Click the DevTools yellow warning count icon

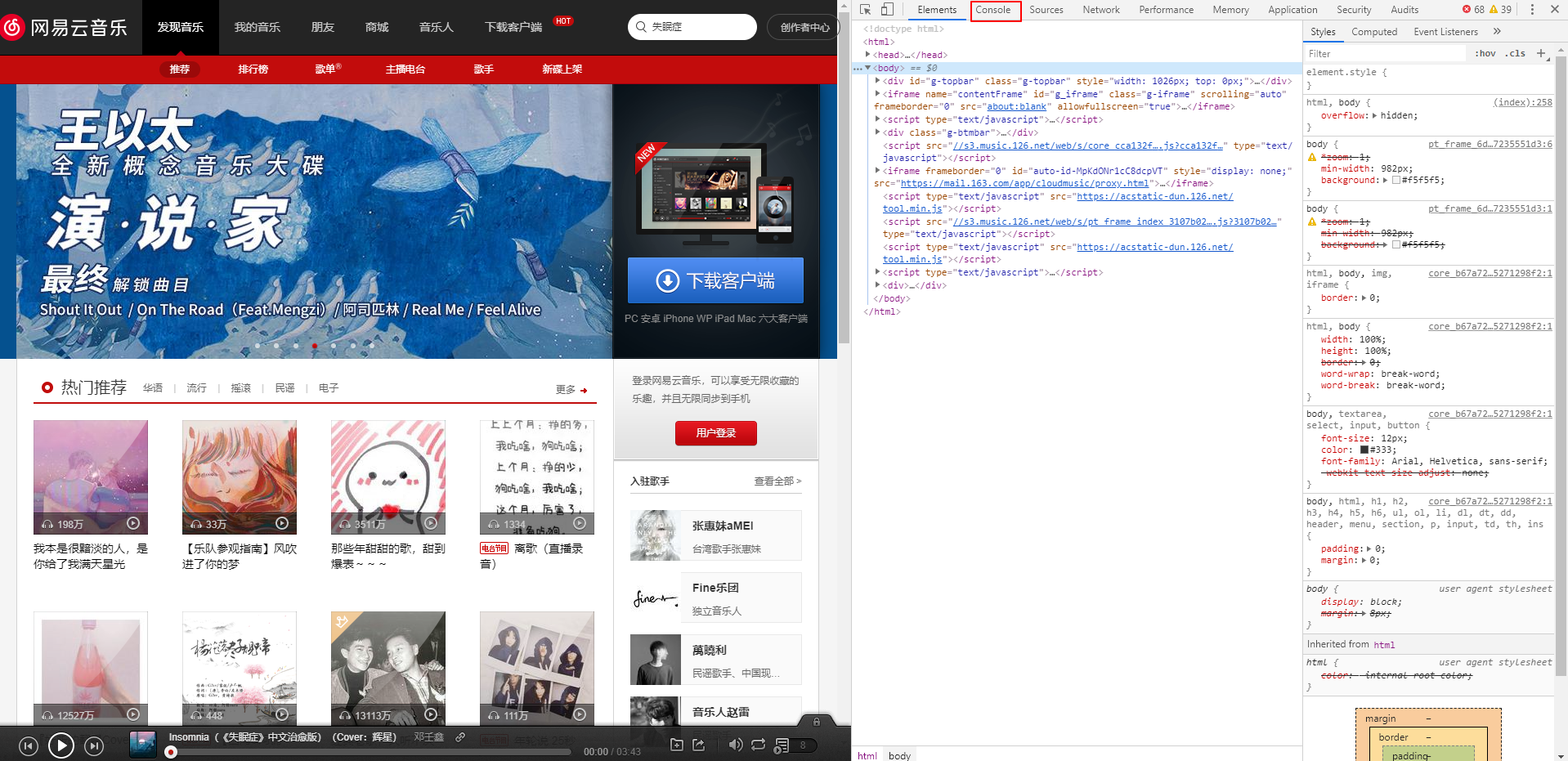pyautogui.click(x=1494, y=10)
